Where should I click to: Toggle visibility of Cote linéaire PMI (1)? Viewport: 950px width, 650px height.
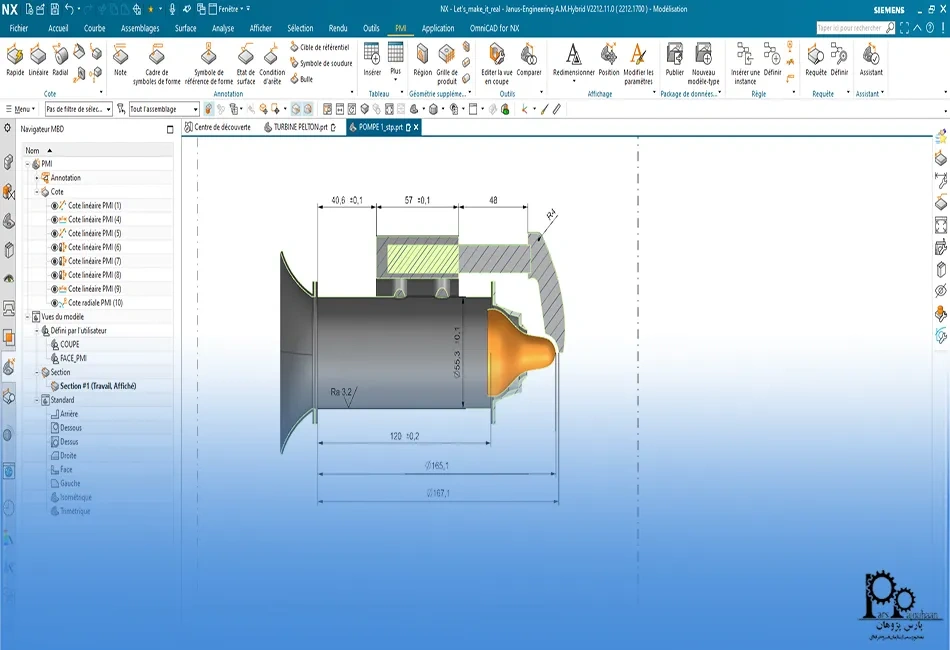point(55,206)
